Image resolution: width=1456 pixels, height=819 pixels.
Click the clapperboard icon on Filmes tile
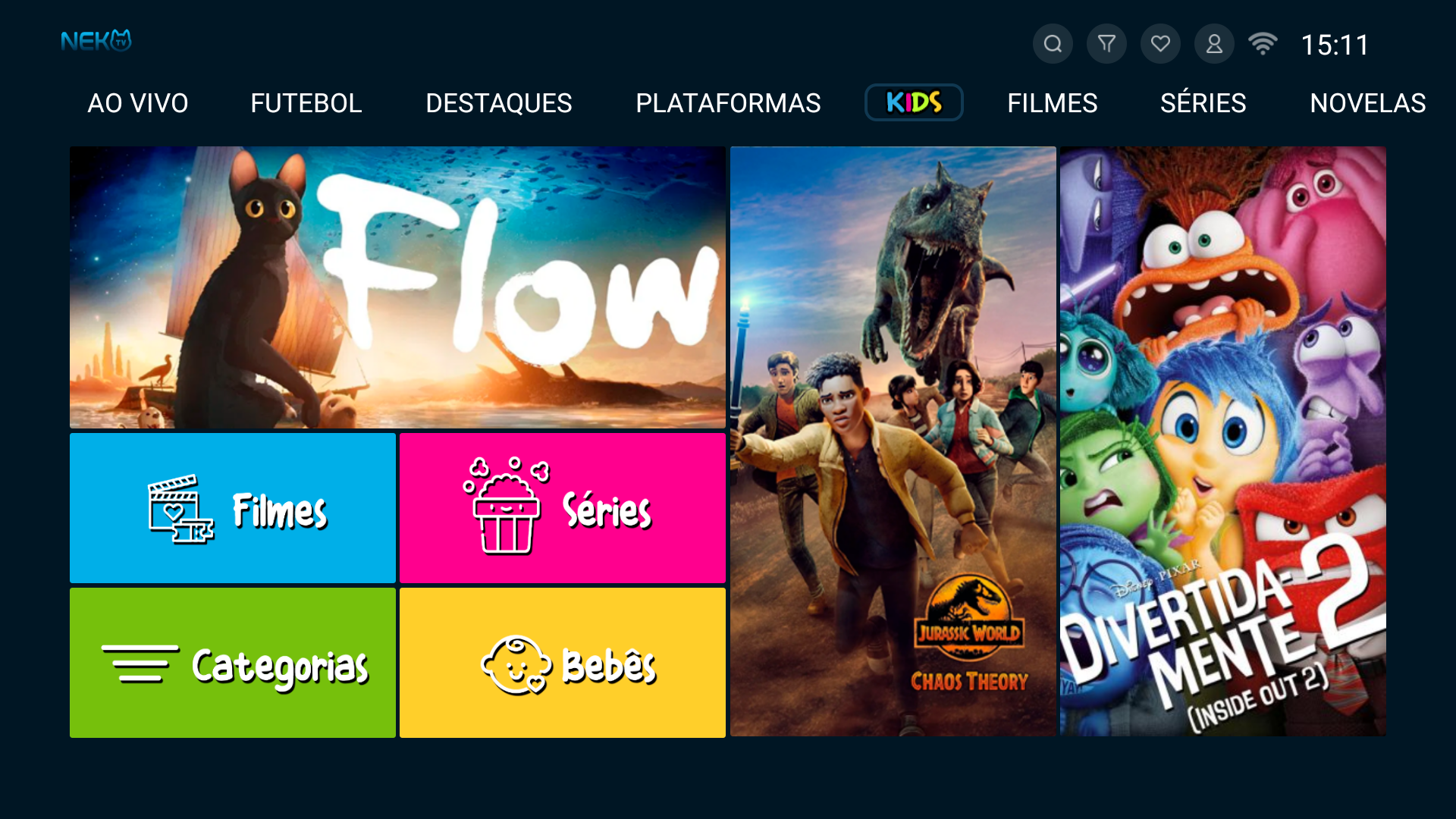click(x=180, y=509)
